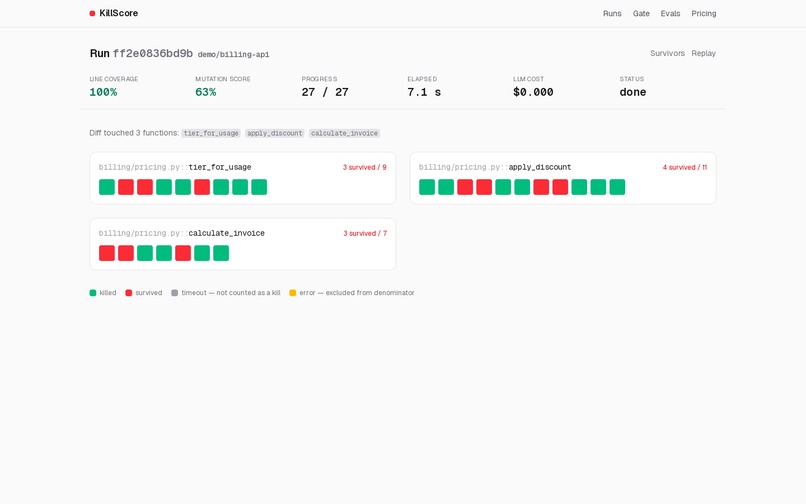Select third mutant square in apply_discount

(x=465, y=187)
